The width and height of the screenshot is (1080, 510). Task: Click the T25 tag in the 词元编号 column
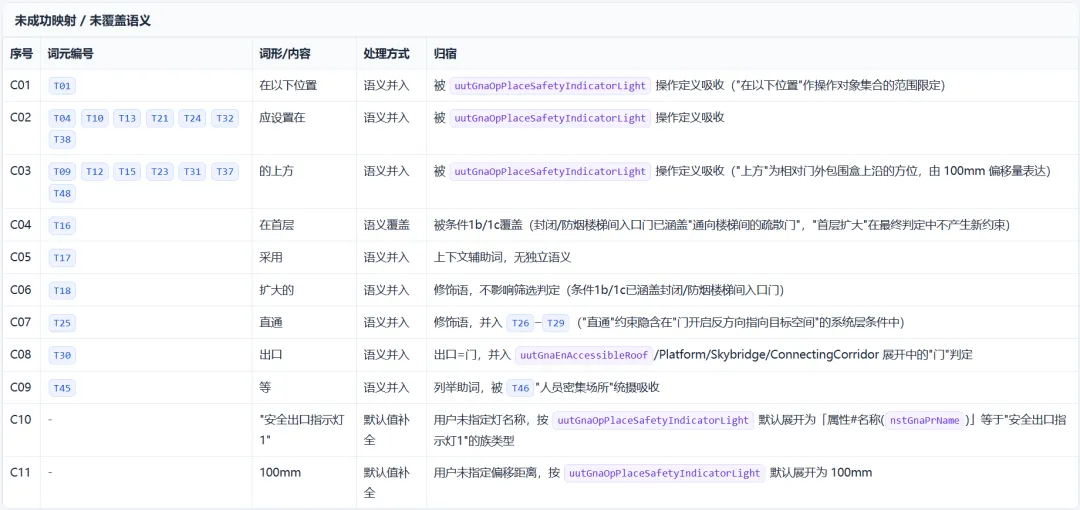[62, 323]
